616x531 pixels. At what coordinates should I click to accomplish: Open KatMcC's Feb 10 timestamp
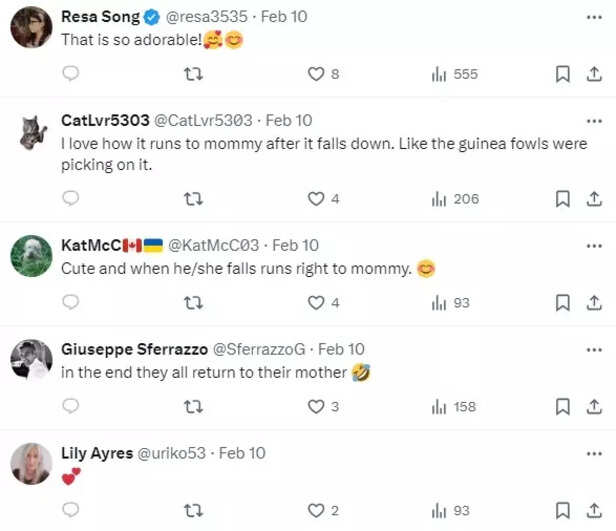coord(296,245)
